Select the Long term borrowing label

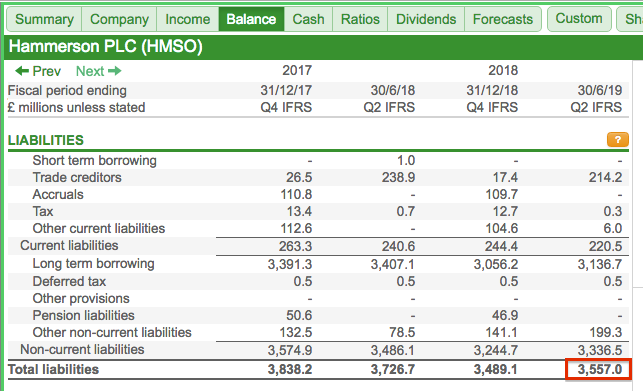point(93,264)
